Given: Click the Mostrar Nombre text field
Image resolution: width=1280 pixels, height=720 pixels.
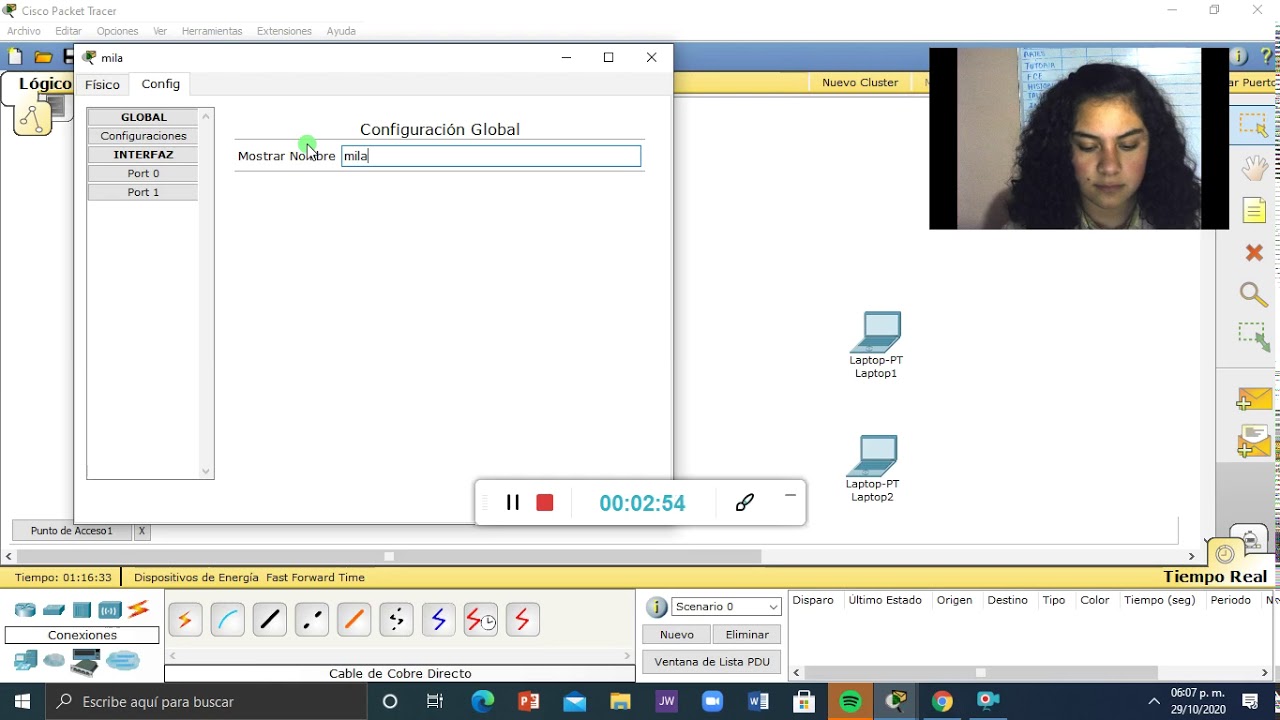Looking at the screenshot, I should point(491,156).
